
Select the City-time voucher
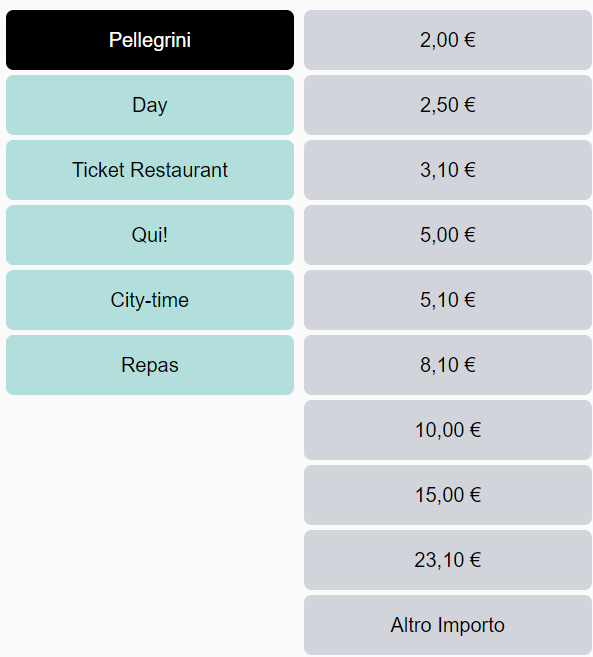point(150,300)
